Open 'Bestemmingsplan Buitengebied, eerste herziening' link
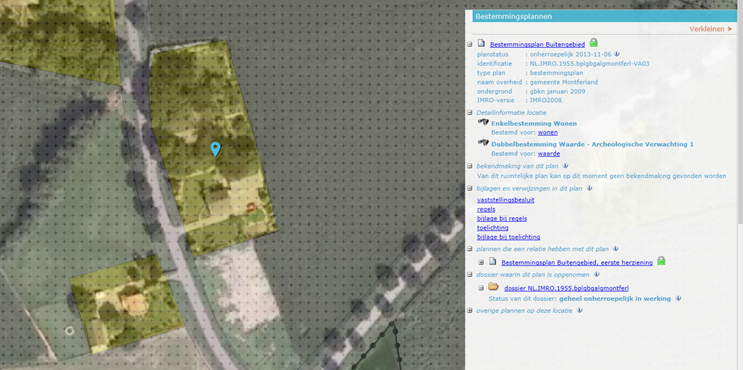 pos(577,262)
